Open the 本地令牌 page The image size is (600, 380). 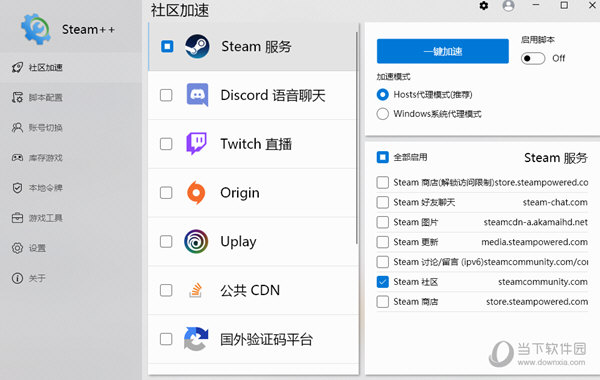(71, 188)
